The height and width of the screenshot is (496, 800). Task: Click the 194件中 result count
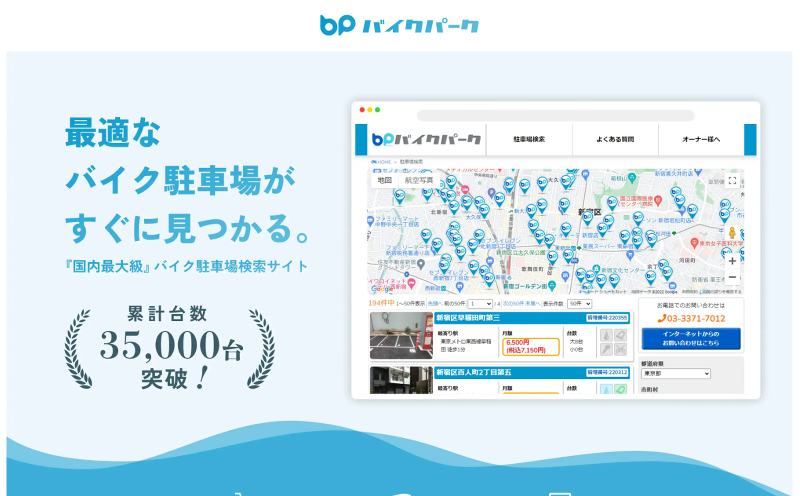tap(381, 303)
